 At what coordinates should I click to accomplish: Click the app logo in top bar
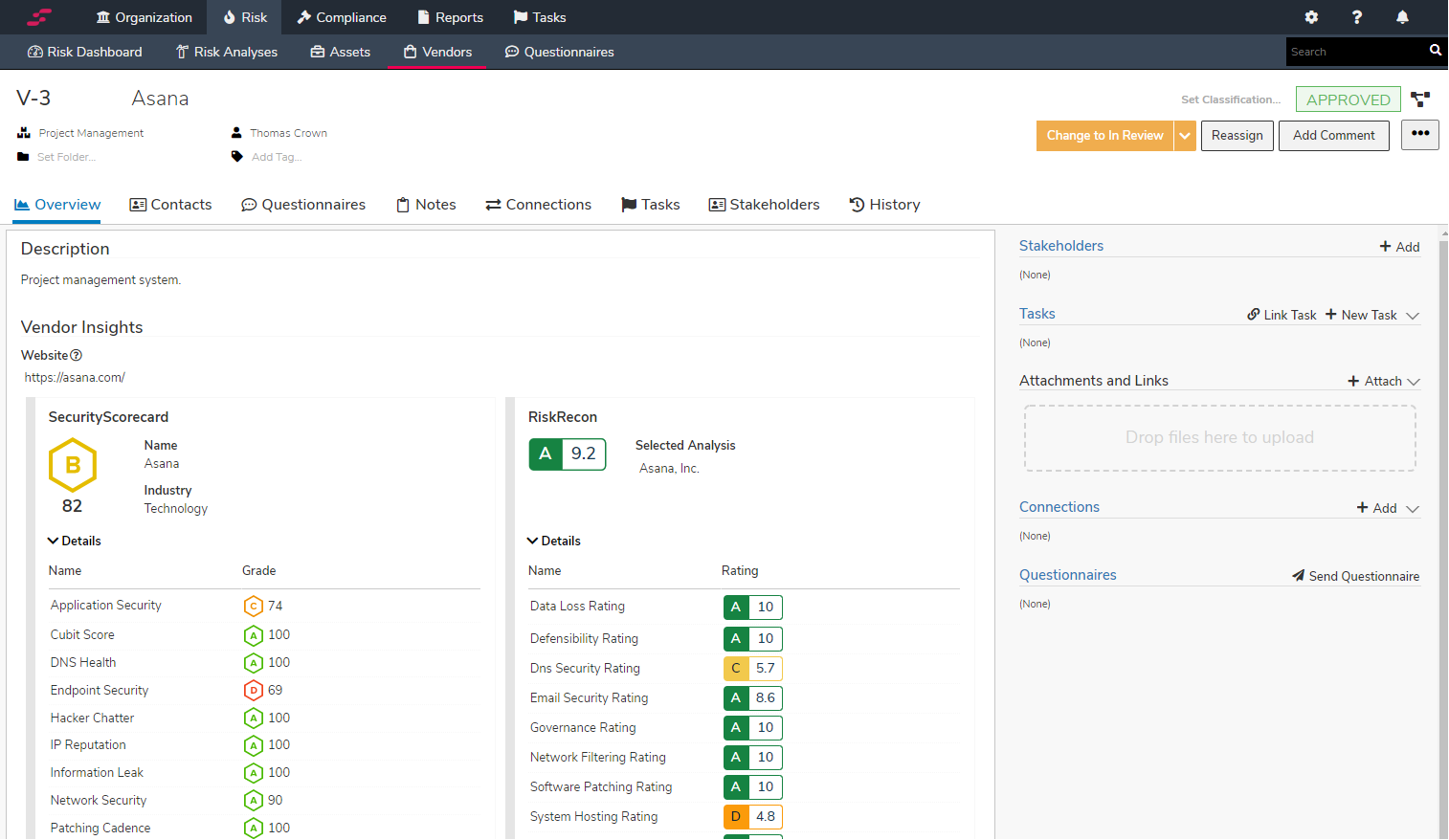coord(39,17)
